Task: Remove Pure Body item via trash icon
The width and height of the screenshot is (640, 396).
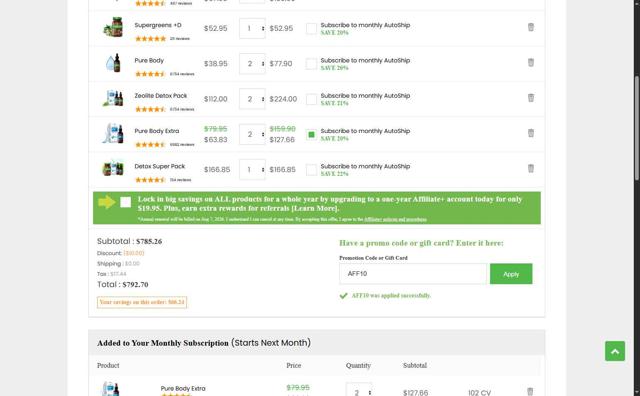Action: pos(531,62)
